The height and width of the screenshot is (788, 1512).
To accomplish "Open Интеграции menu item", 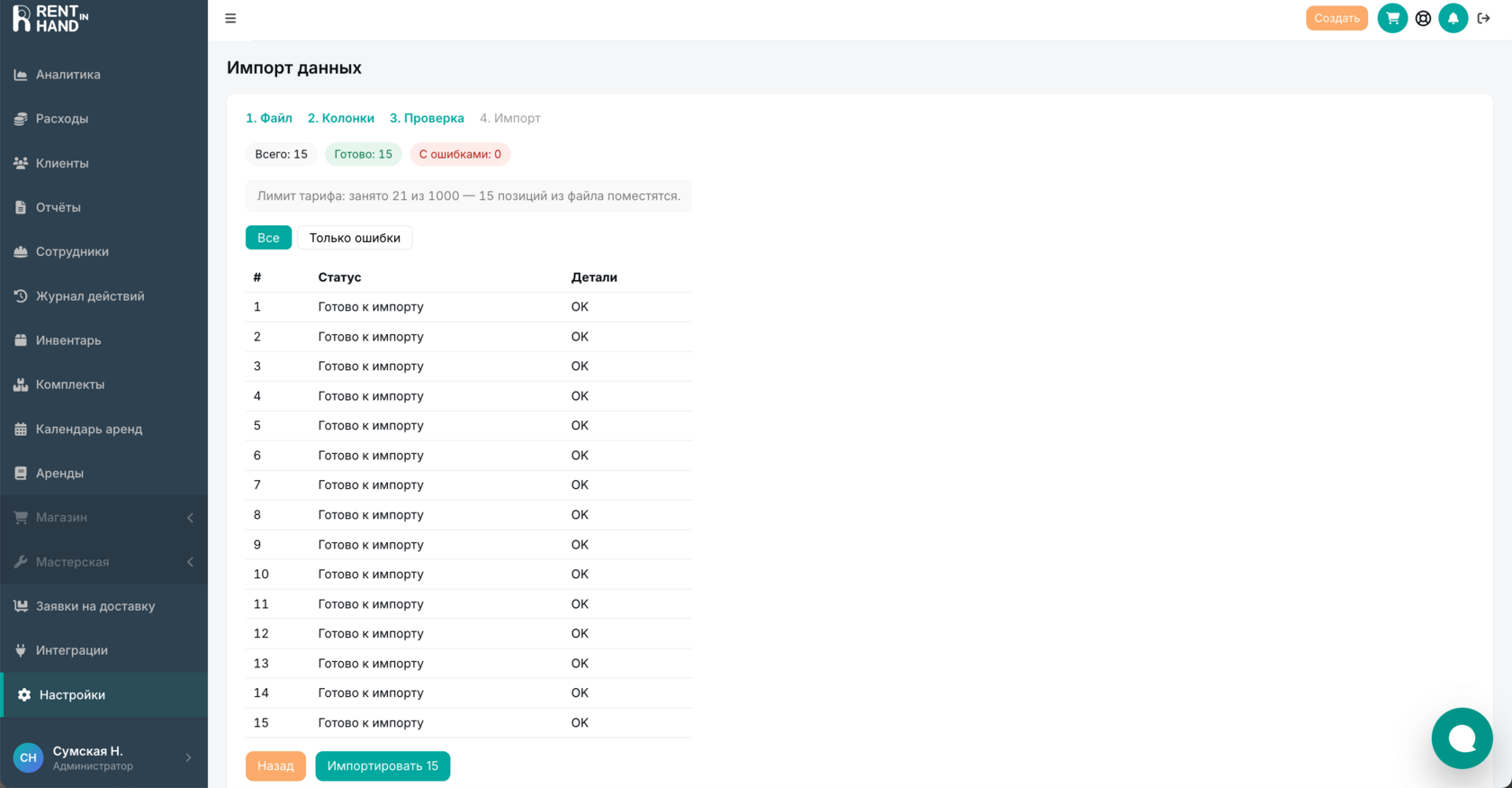I will click(103, 650).
